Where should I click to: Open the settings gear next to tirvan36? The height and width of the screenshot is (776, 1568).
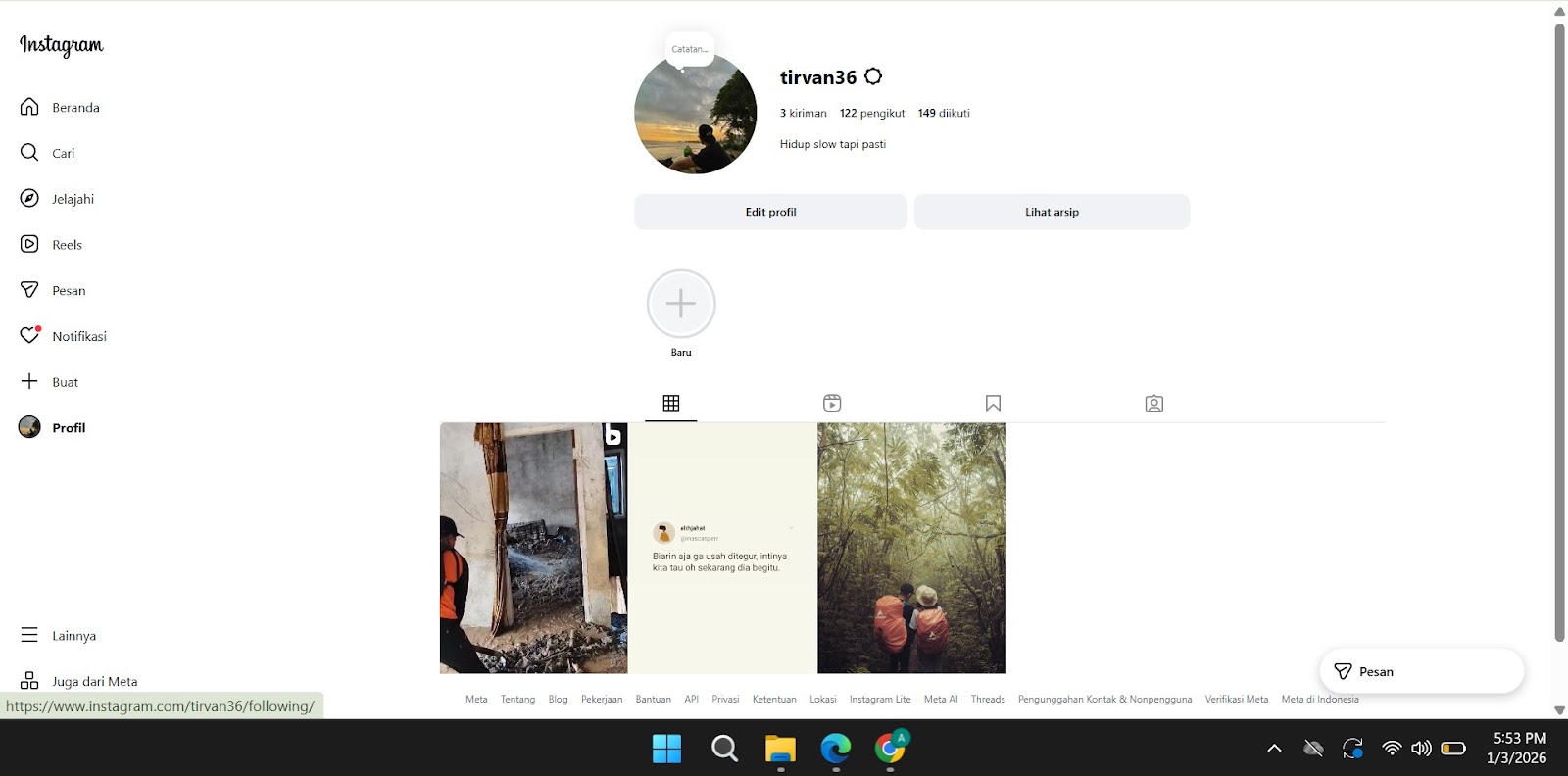(873, 76)
